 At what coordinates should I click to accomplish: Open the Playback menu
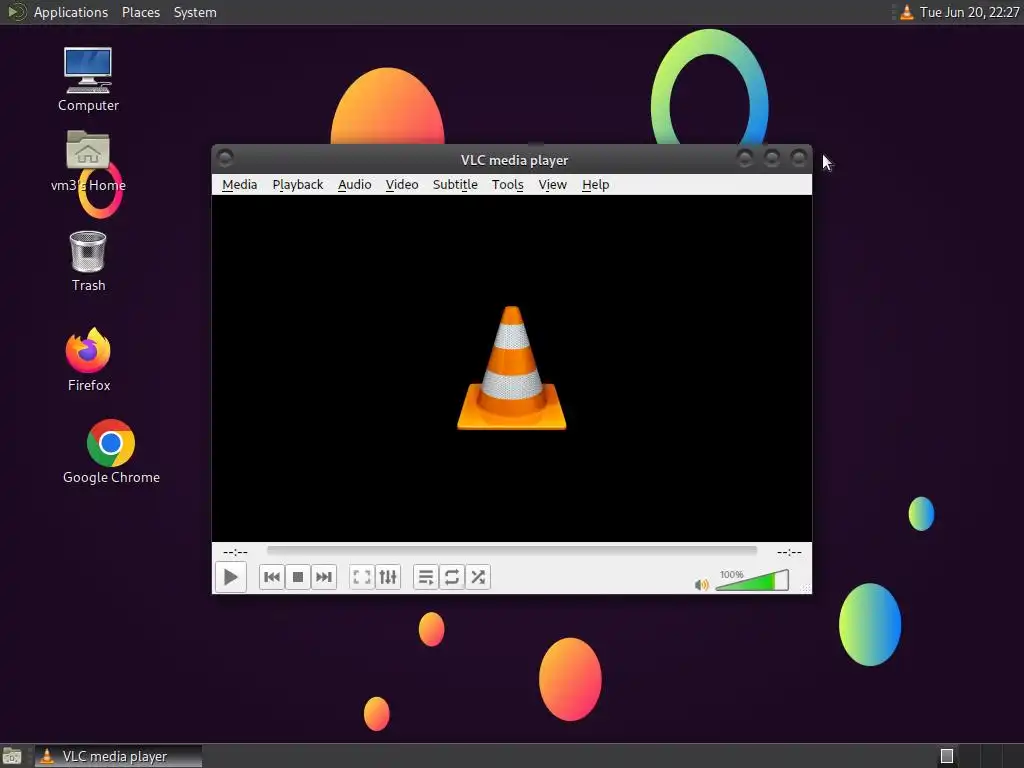coord(298,185)
